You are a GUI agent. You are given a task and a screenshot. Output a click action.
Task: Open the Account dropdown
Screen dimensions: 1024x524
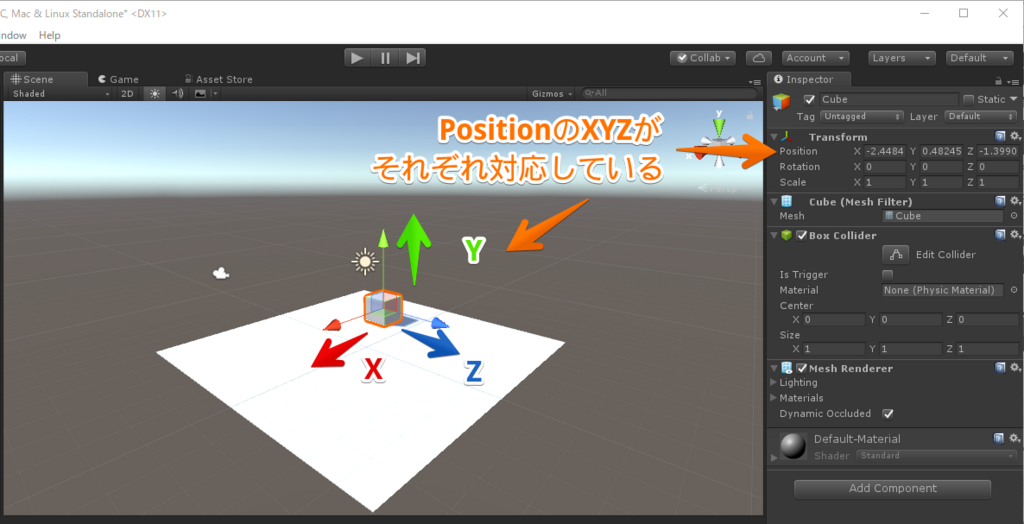(816, 58)
